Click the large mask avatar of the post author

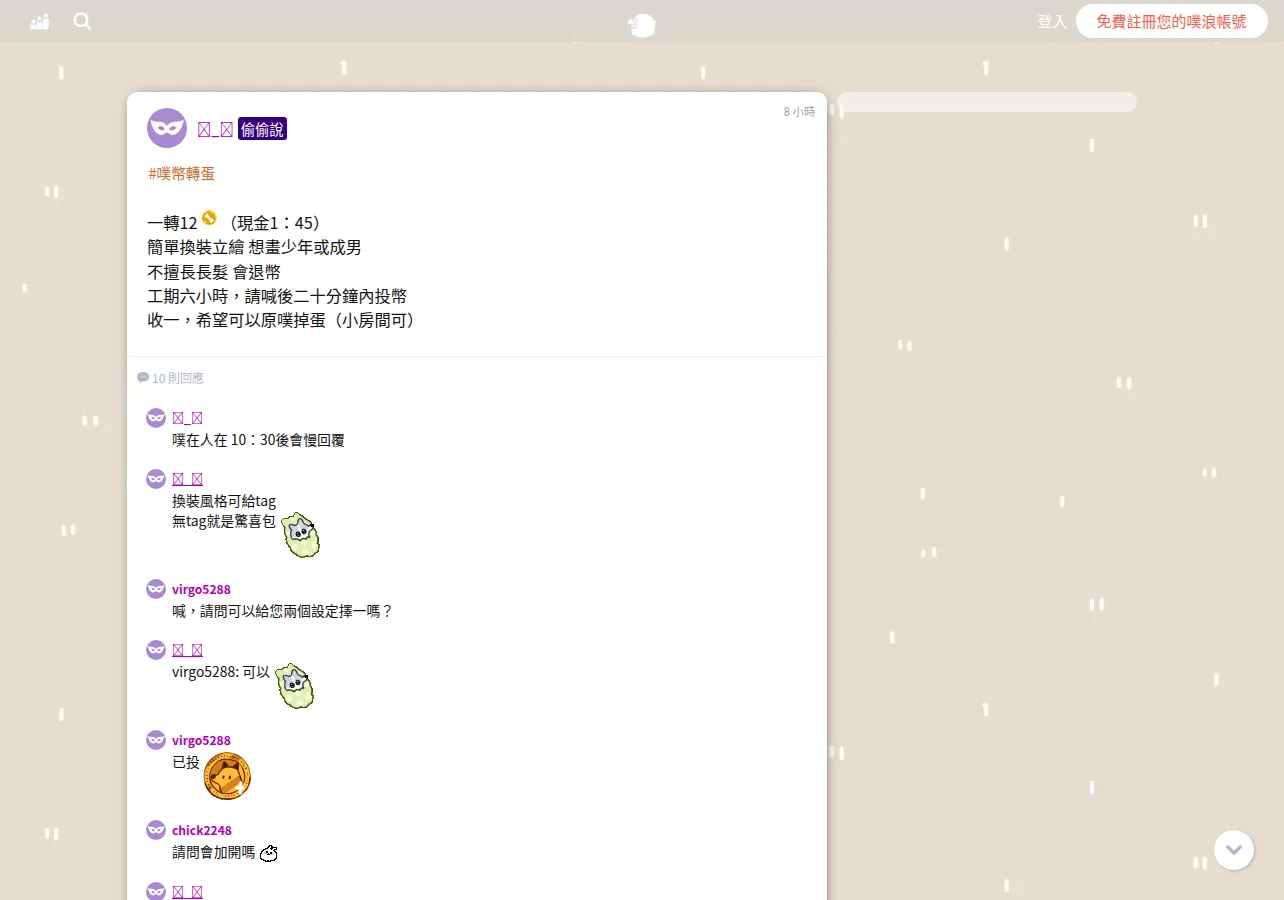click(167, 128)
